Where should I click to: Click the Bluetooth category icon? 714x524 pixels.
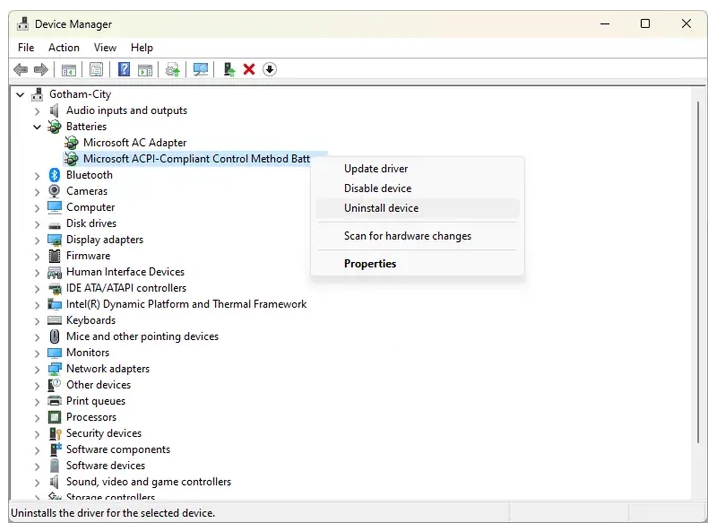(x=55, y=175)
